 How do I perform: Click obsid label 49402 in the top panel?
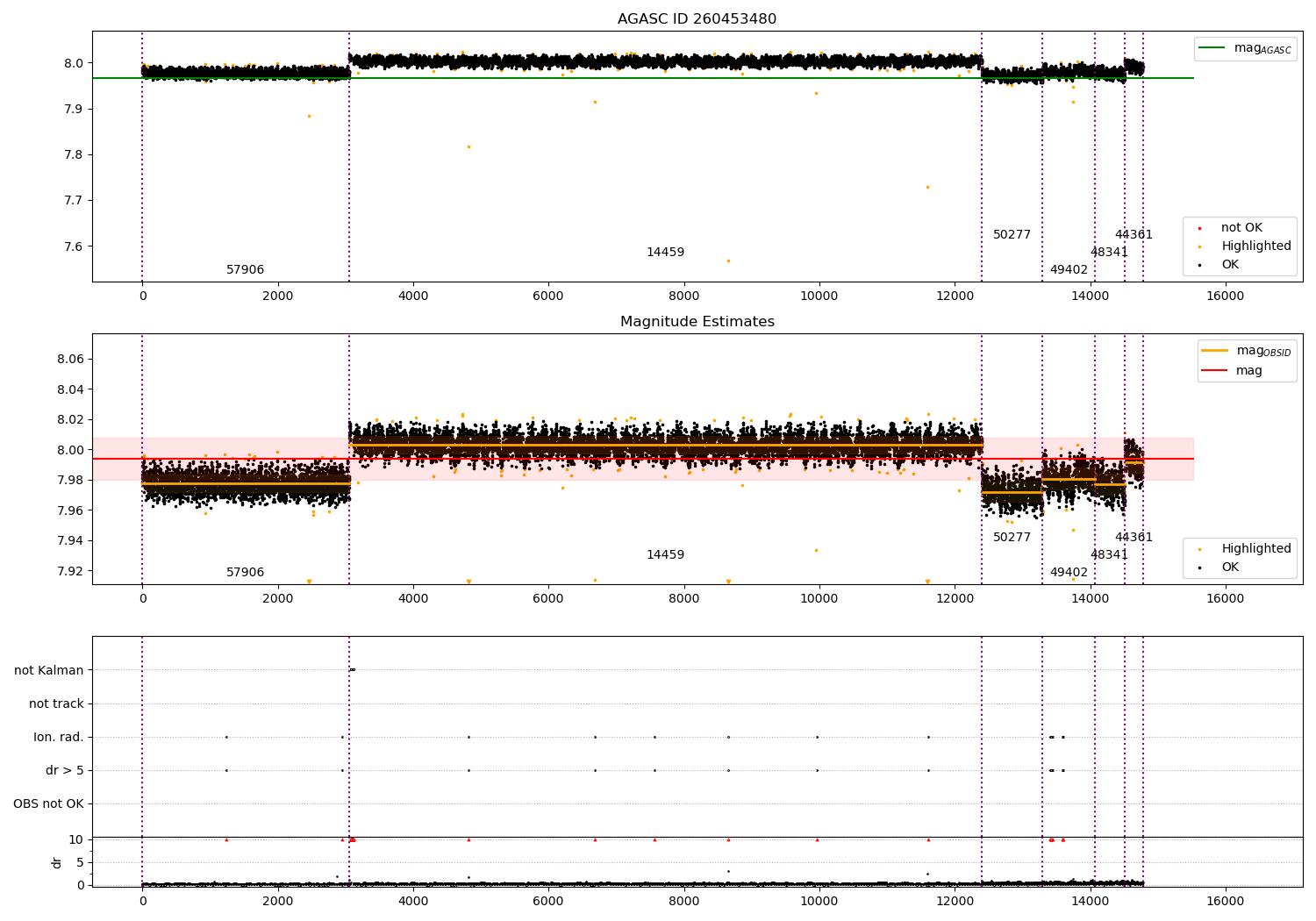coord(1069,270)
